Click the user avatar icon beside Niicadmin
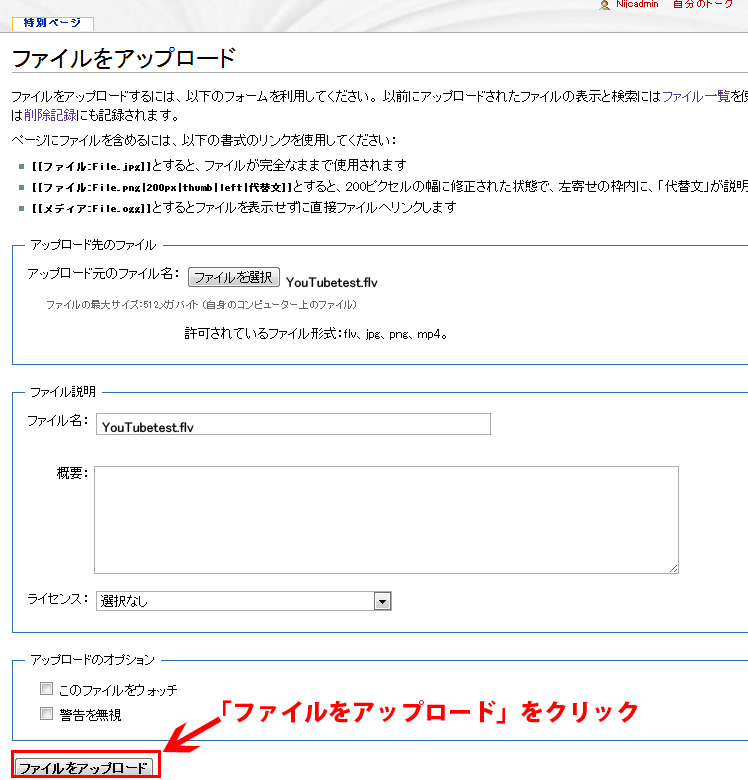The width and height of the screenshot is (748, 780). click(604, 5)
